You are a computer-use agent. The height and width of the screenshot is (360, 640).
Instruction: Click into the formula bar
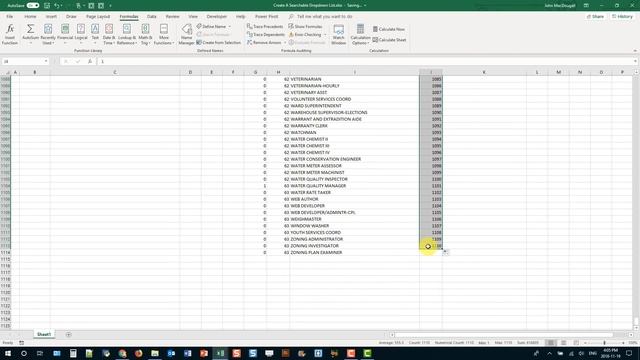pyautogui.click(x=367, y=61)
